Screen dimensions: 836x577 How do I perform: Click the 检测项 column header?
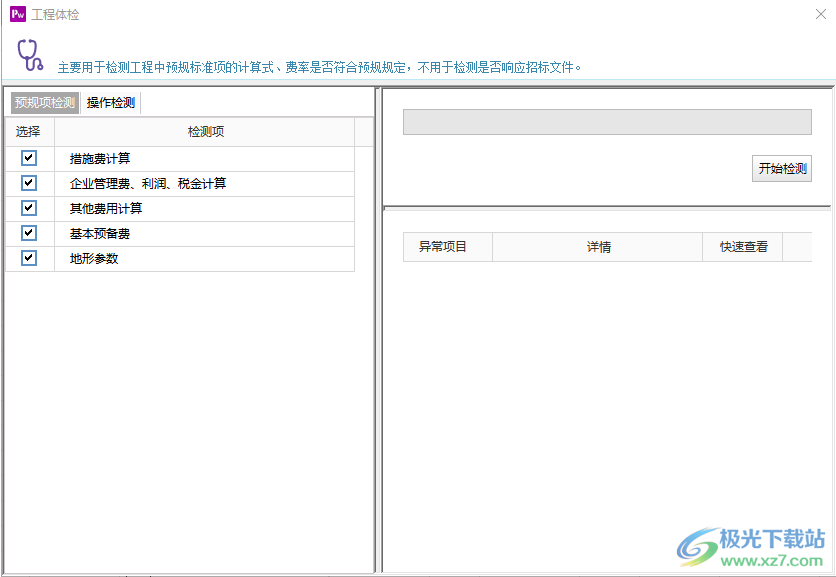click(x=205, y=132)
